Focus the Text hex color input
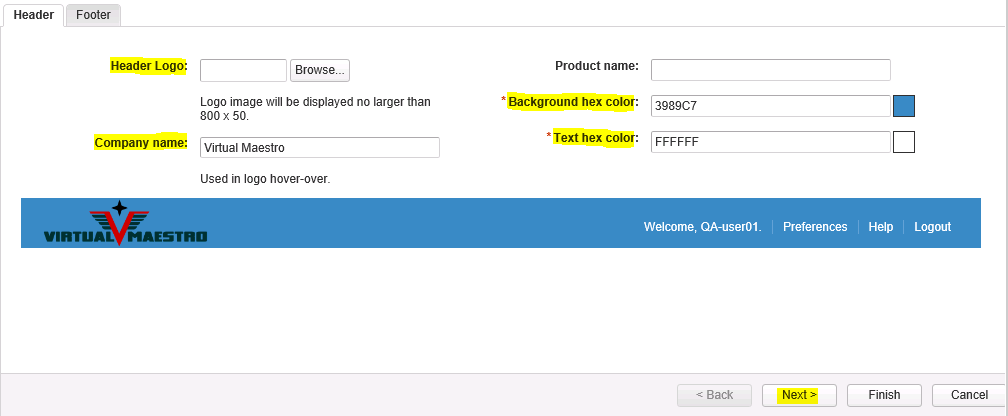The height and width of the screenshot is (416, 1008). tap(770, 142)
